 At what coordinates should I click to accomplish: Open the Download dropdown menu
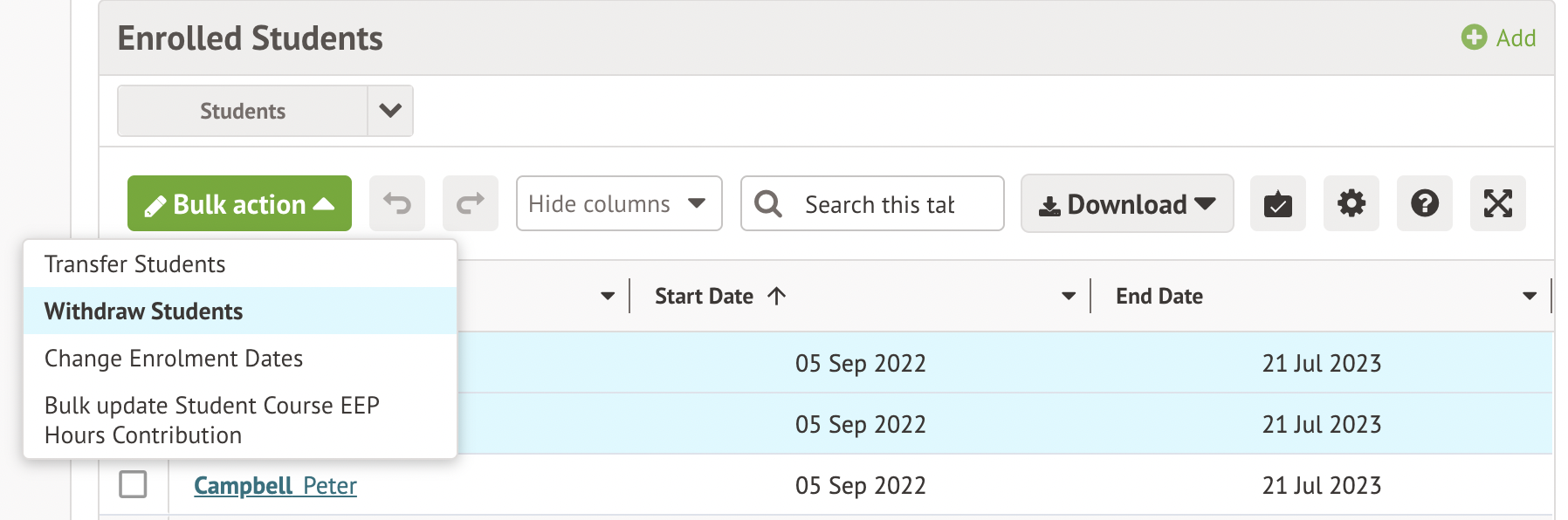tap(1126, 204)
